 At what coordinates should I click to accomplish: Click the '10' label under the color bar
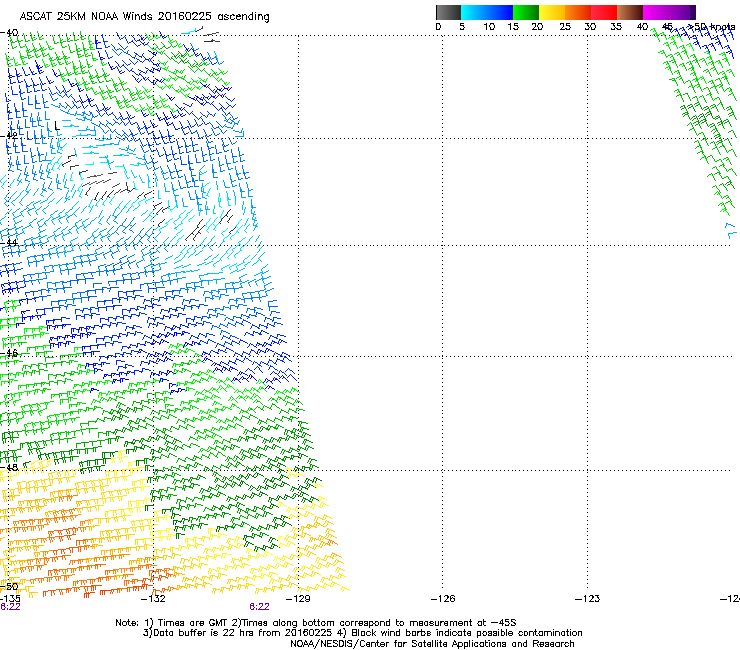pyautogui.click(x=489, y=27)
